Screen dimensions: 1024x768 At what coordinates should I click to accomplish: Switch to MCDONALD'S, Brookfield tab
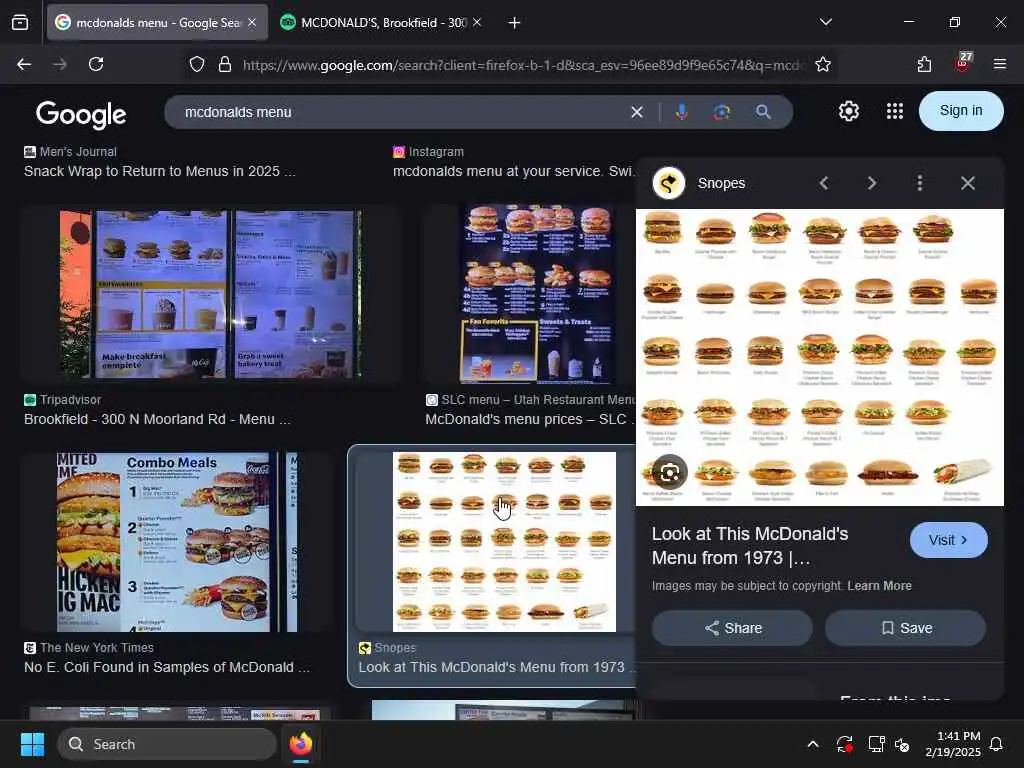[383, 23]
